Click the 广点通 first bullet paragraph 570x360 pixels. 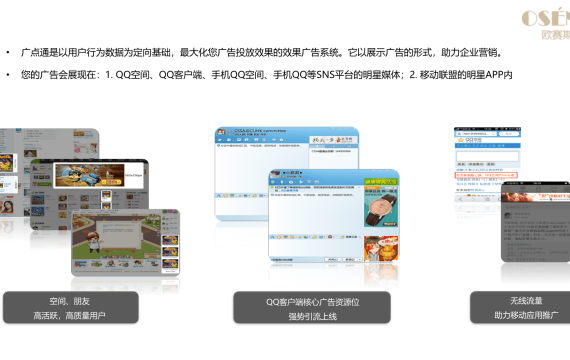coord(261,53)
